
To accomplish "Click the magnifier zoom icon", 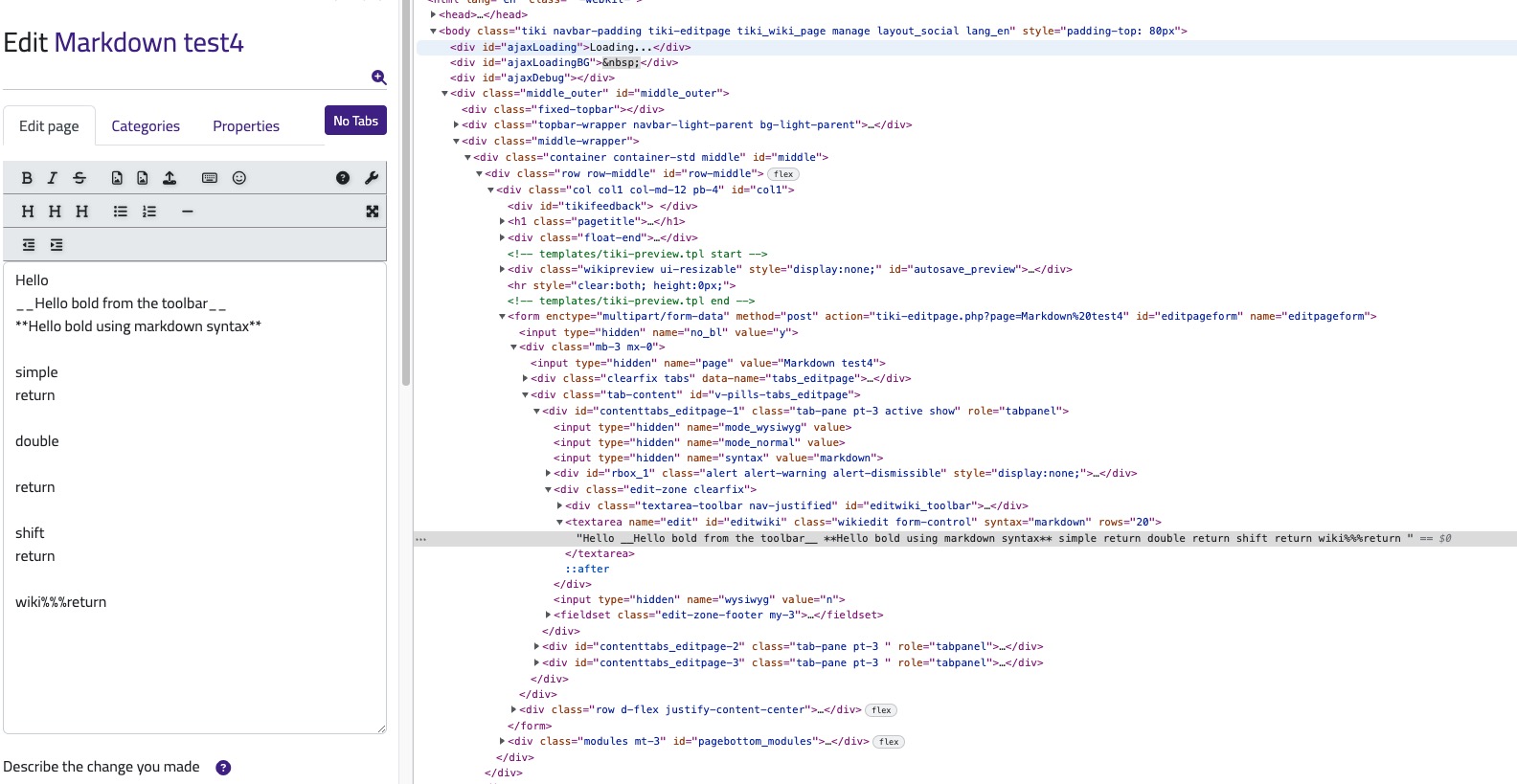I will pyautogui.click(x=379, y=78).
